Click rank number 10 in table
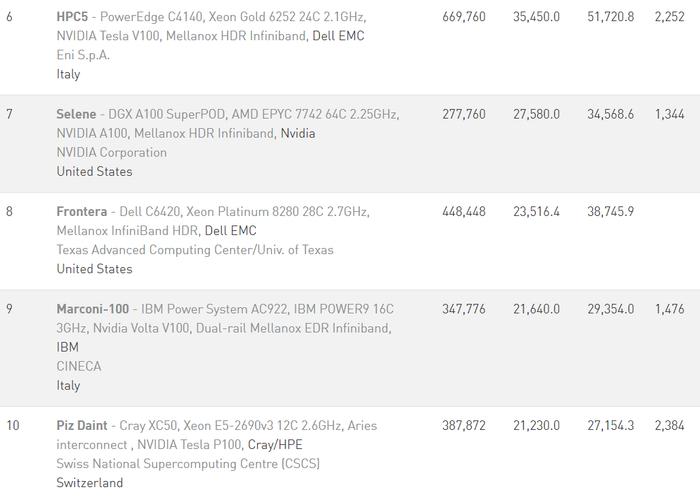Viewport: 700px width, 496px height. [12, 425]
